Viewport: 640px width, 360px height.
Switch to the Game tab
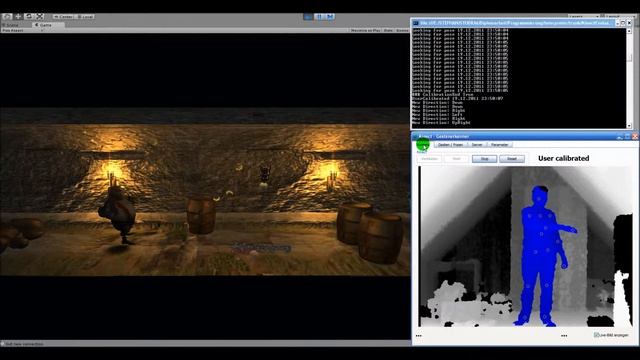(x=48, y=25)
